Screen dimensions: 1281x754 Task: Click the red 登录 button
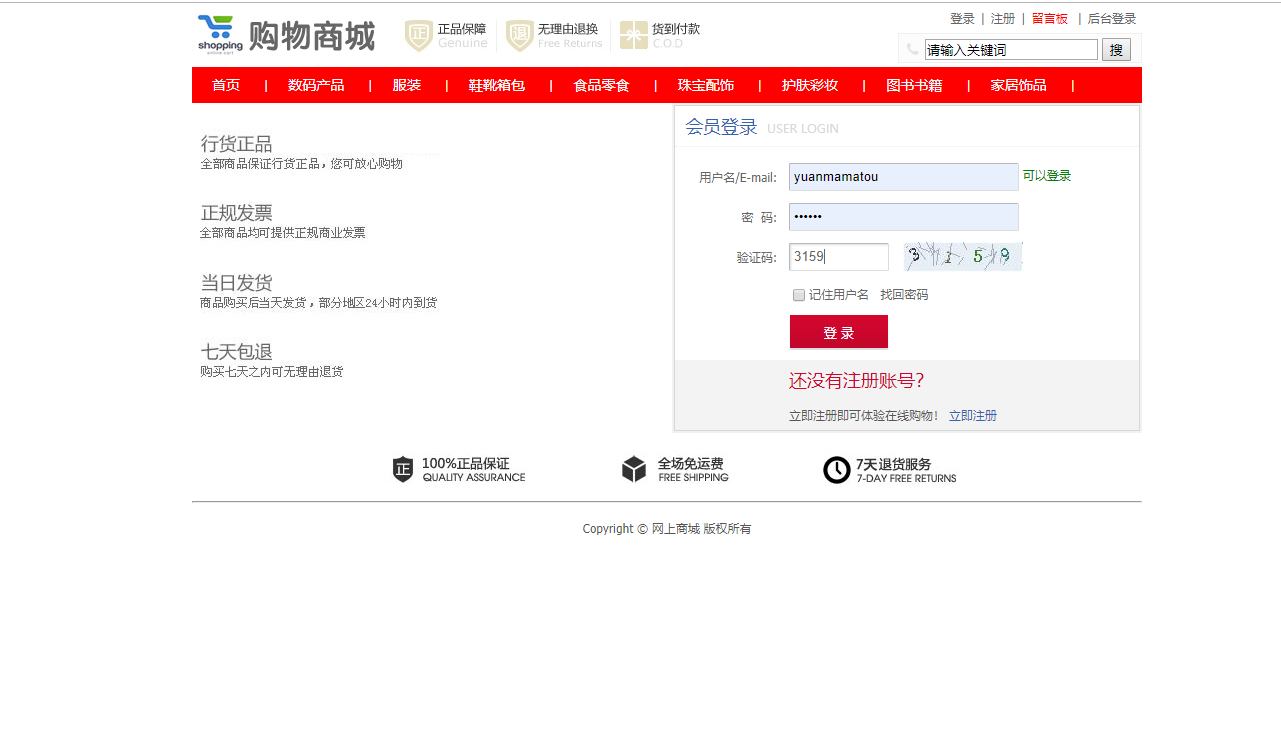pos(838,331)
